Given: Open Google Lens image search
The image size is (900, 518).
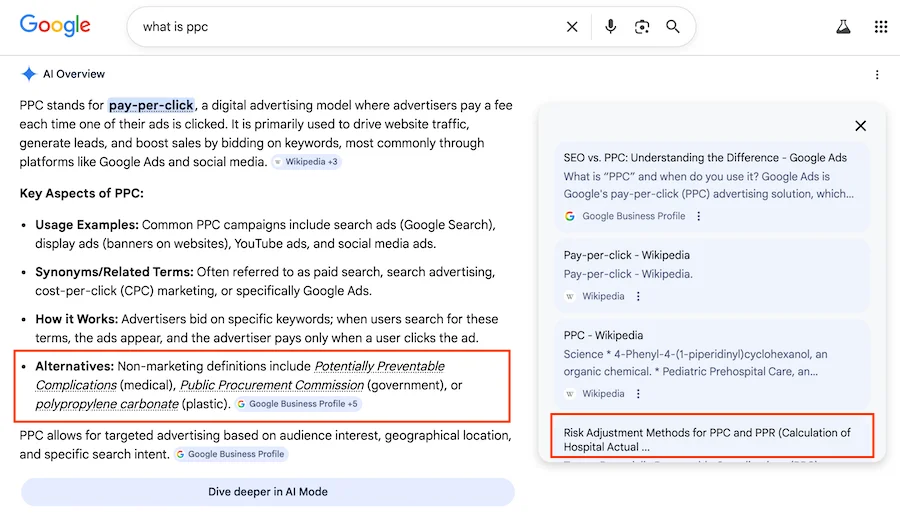Looking at the screenshot, I should point(642,27).
